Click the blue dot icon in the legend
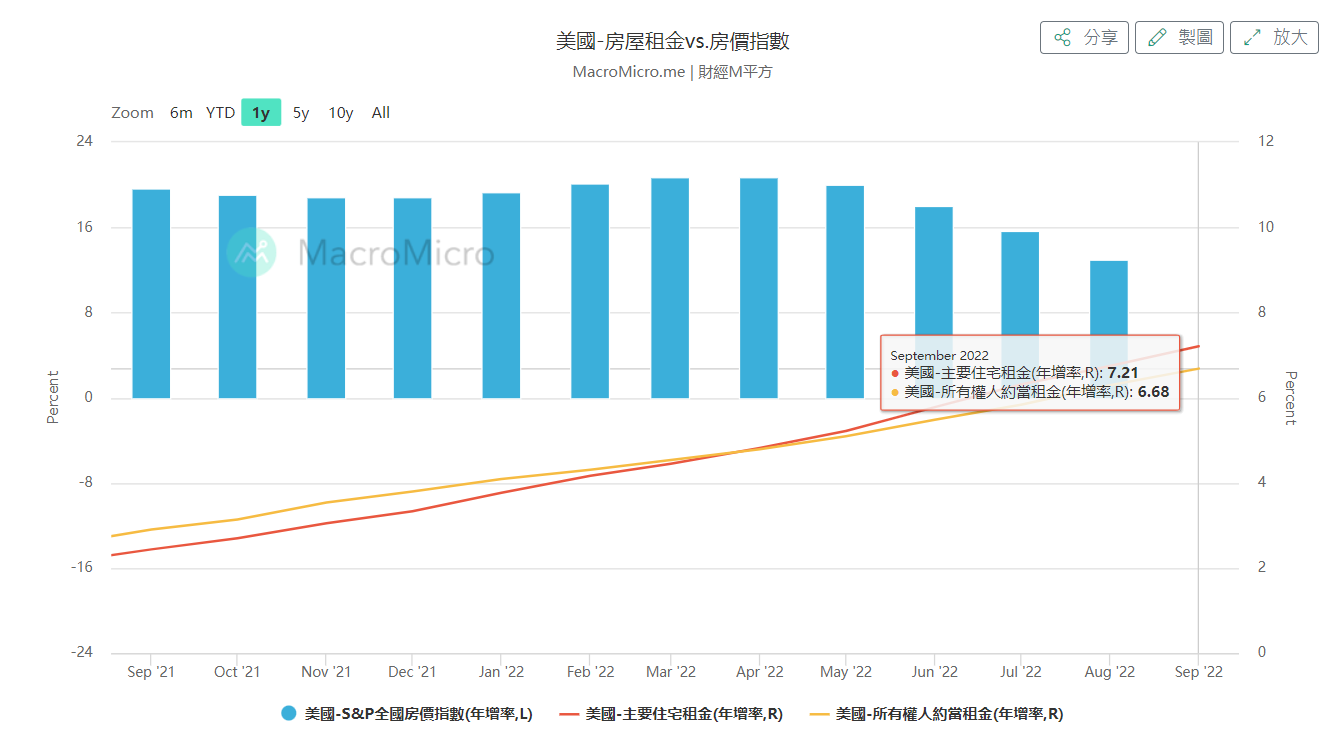The height and width of the screenshot is (730, 1320). 288,714
